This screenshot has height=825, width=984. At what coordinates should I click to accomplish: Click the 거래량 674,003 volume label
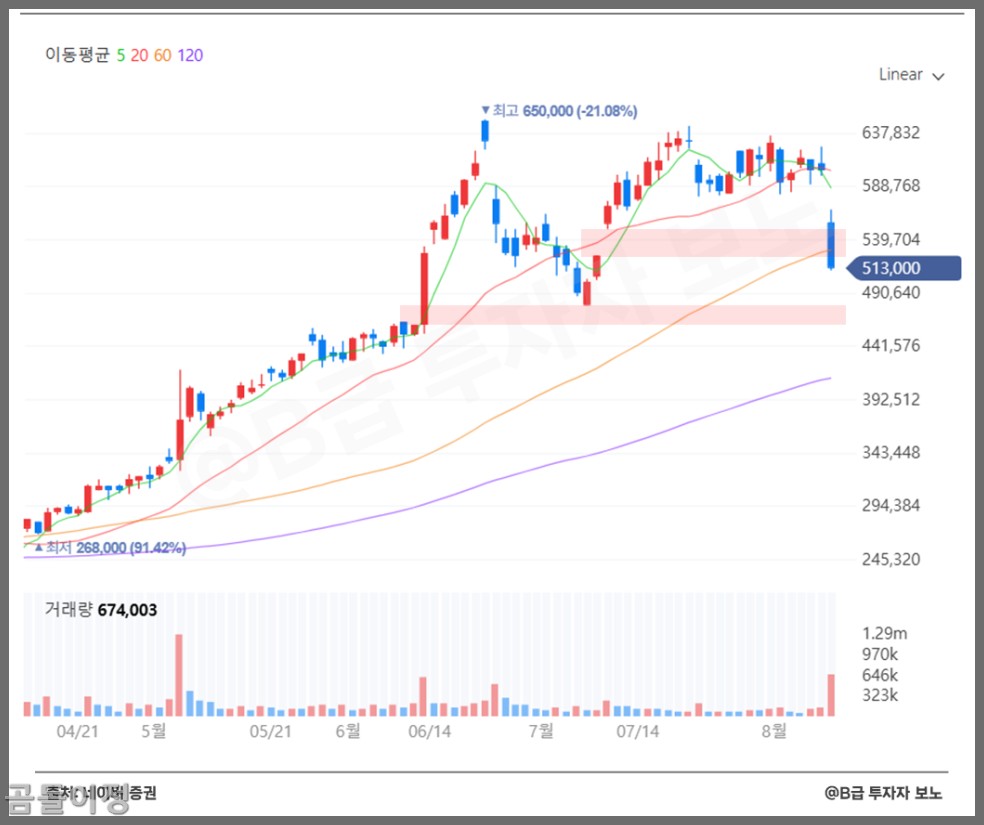coord(101,609)
